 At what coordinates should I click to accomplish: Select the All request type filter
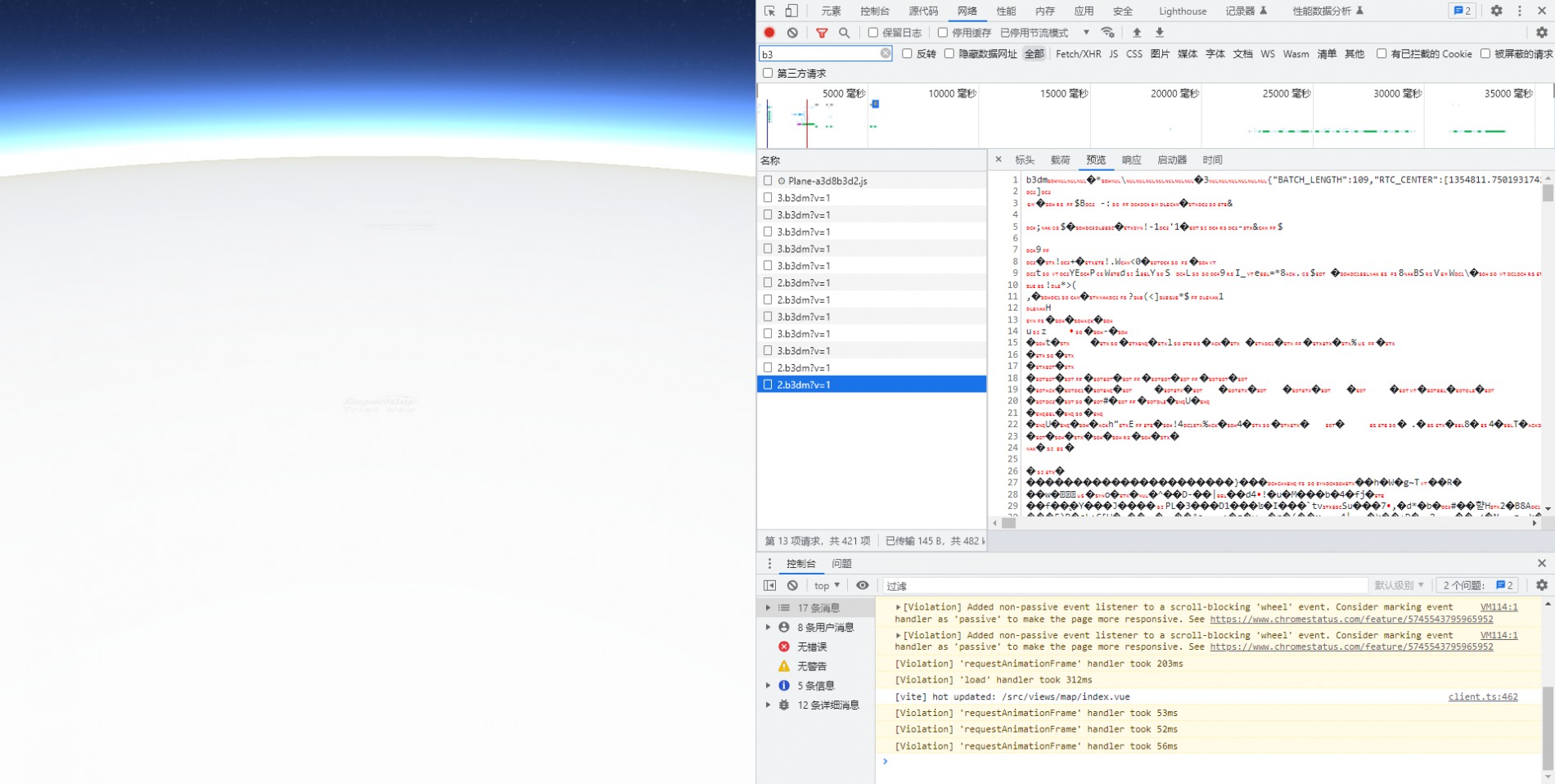1034,53
